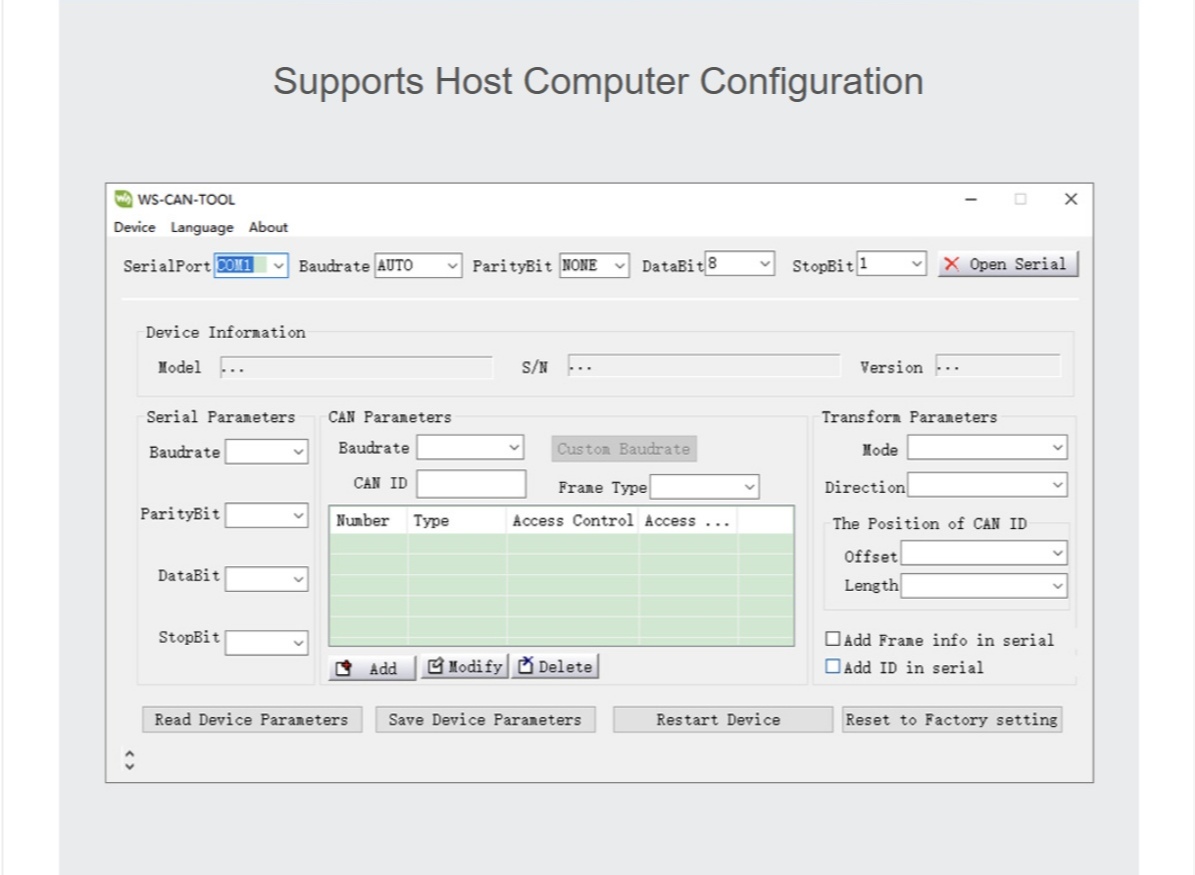The height and width of the screenshot is (875, 1195).
Task: Click the Delete button with trash icon
Action: point(555,666)
